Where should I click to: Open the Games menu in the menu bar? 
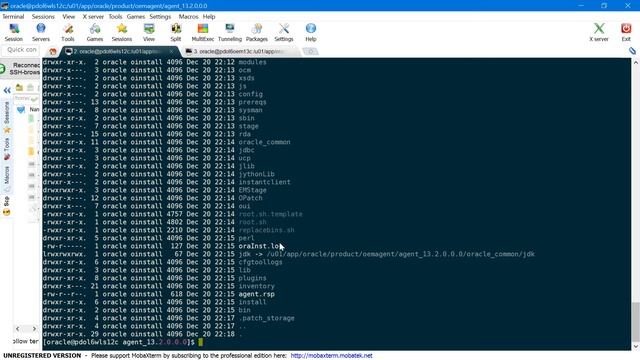coord(136,16)
